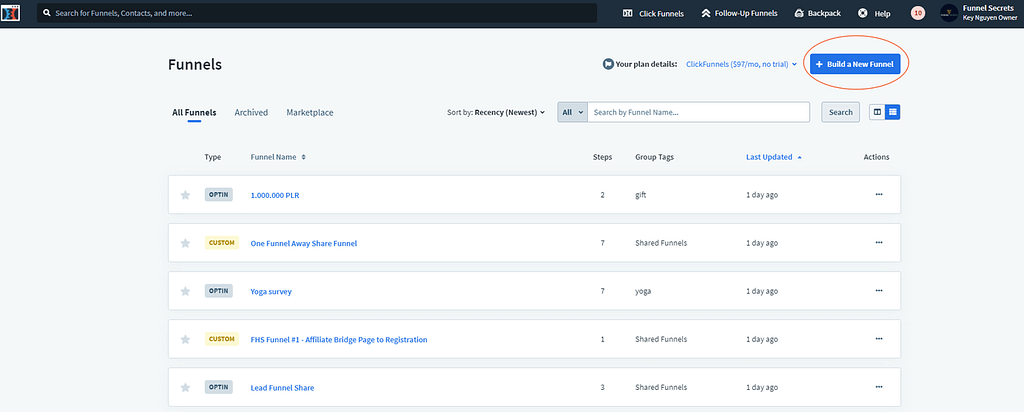Viewport: 1024px width, 412px height.
Task: Open the Click Funnels top menu
Action: point(653,13)
